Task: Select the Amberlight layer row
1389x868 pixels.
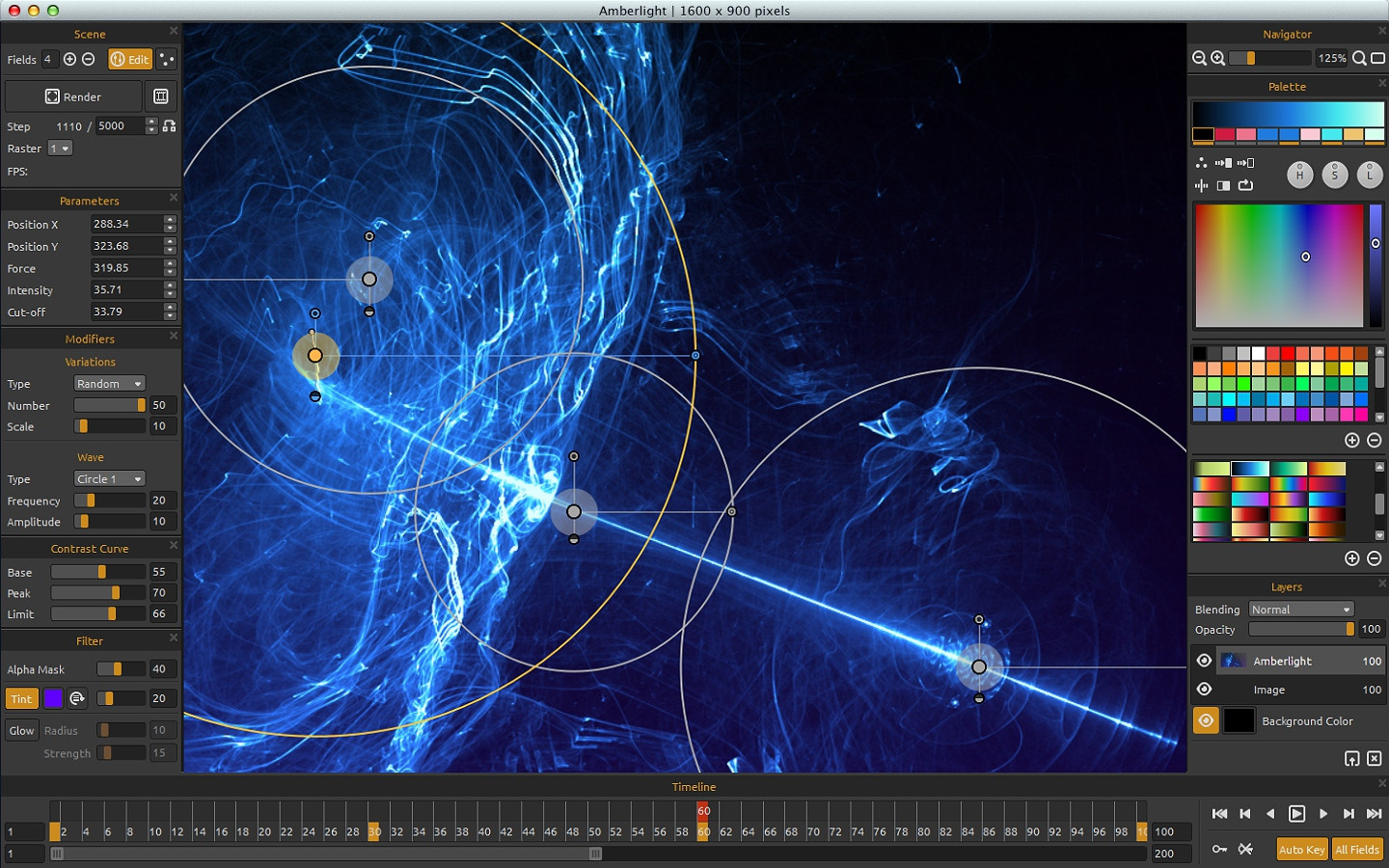Action: 1300,661
